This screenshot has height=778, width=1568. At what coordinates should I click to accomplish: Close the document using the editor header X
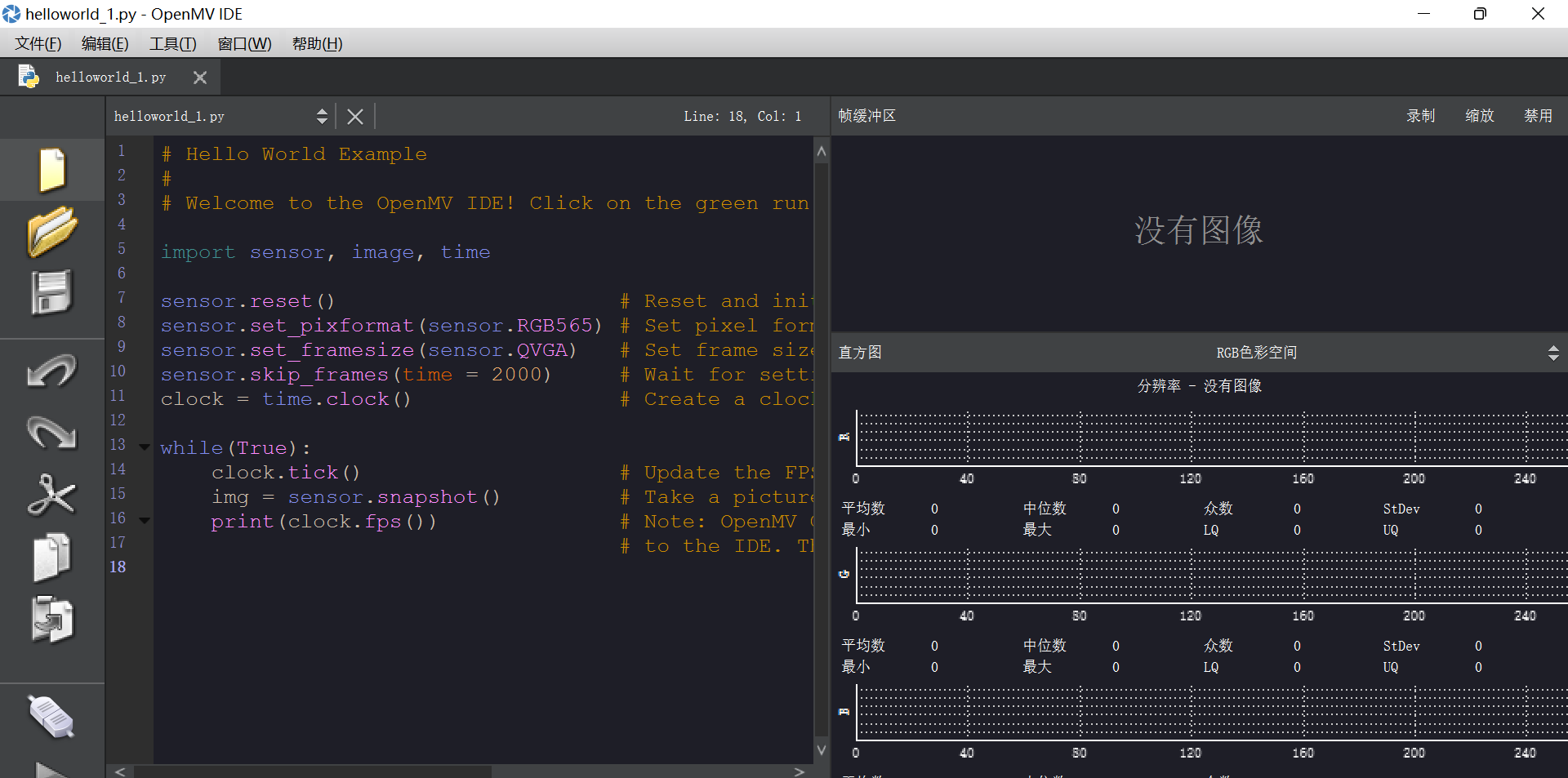[x=354, y=117]
